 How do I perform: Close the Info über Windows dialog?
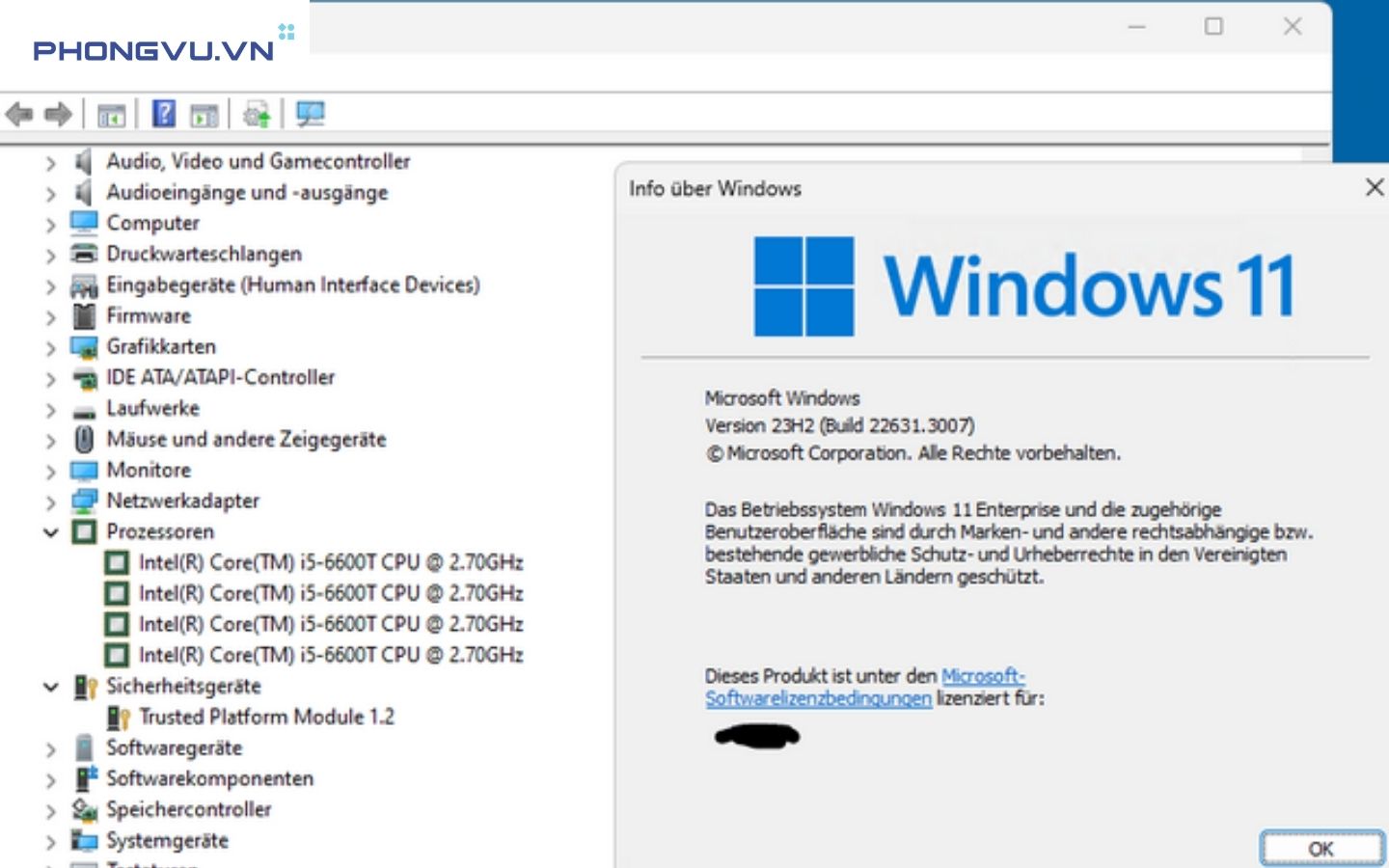coord(1375,187)
